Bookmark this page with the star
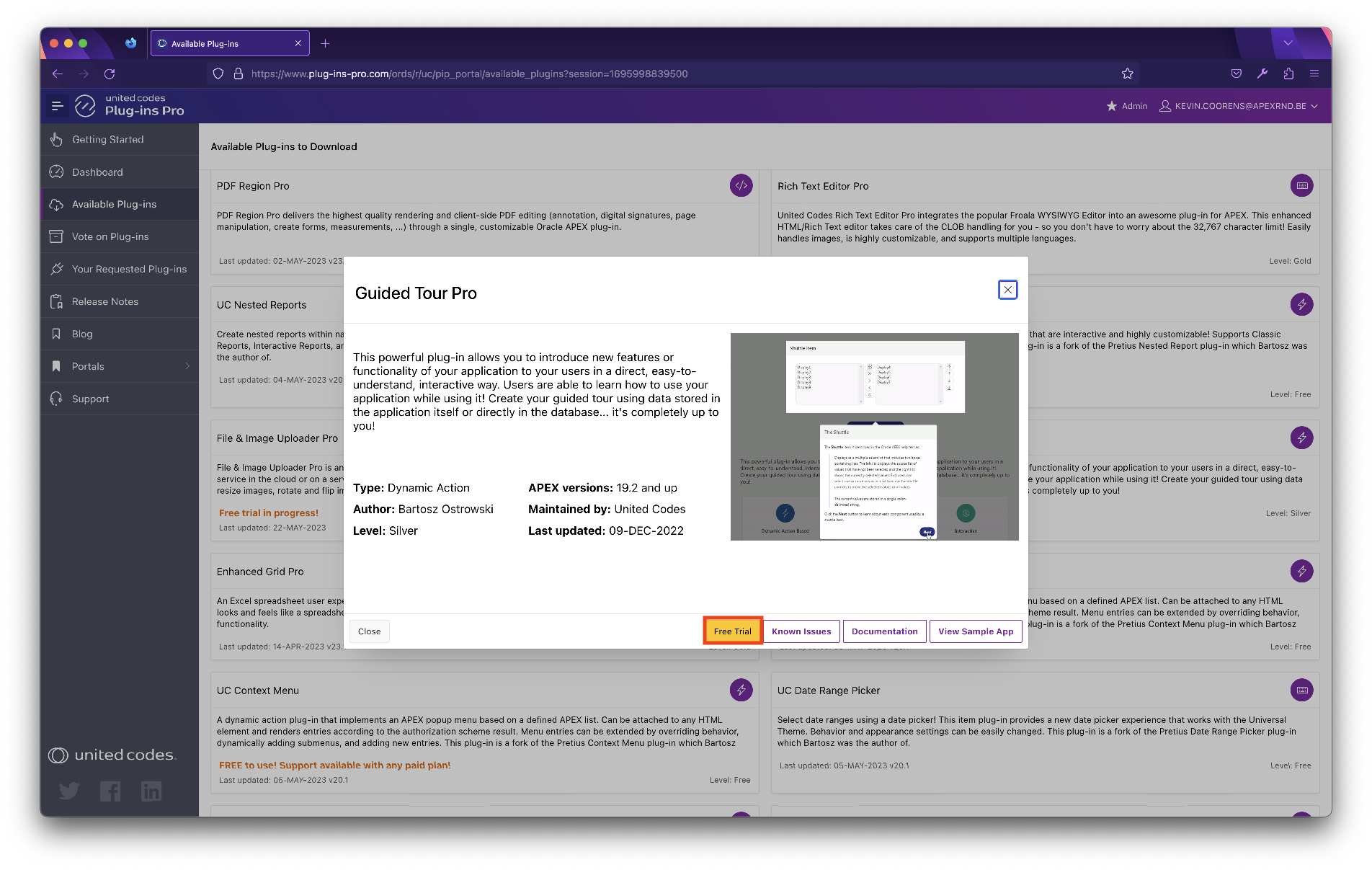 coord(1128,74)
